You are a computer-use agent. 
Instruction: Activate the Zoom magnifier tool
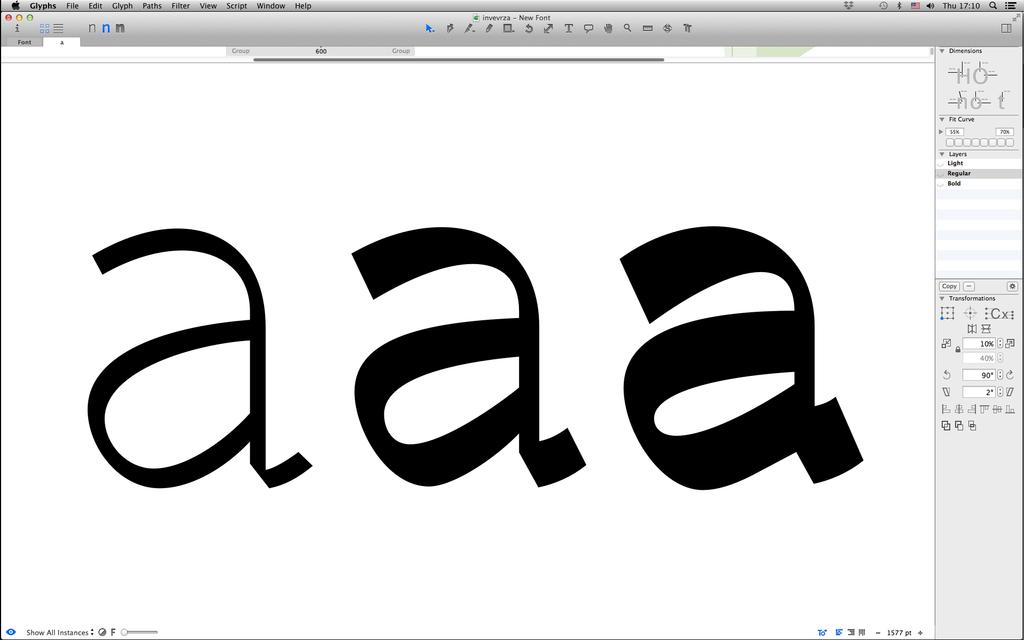[628, 28]
